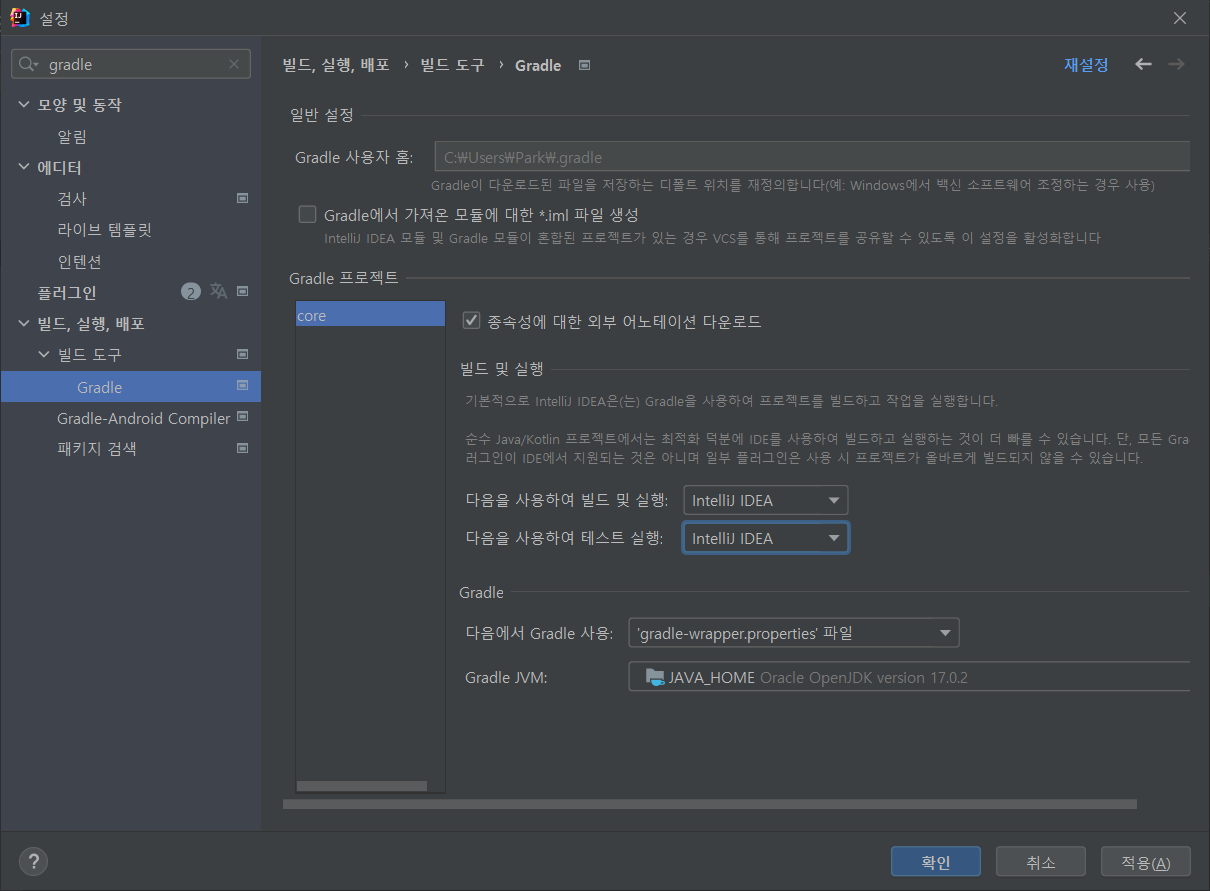The height and width of the screenshot is (891, 1210).
Task: Open the 테스트 실행 IntelliJ IDEA dropdown
Action: [766, 538]
